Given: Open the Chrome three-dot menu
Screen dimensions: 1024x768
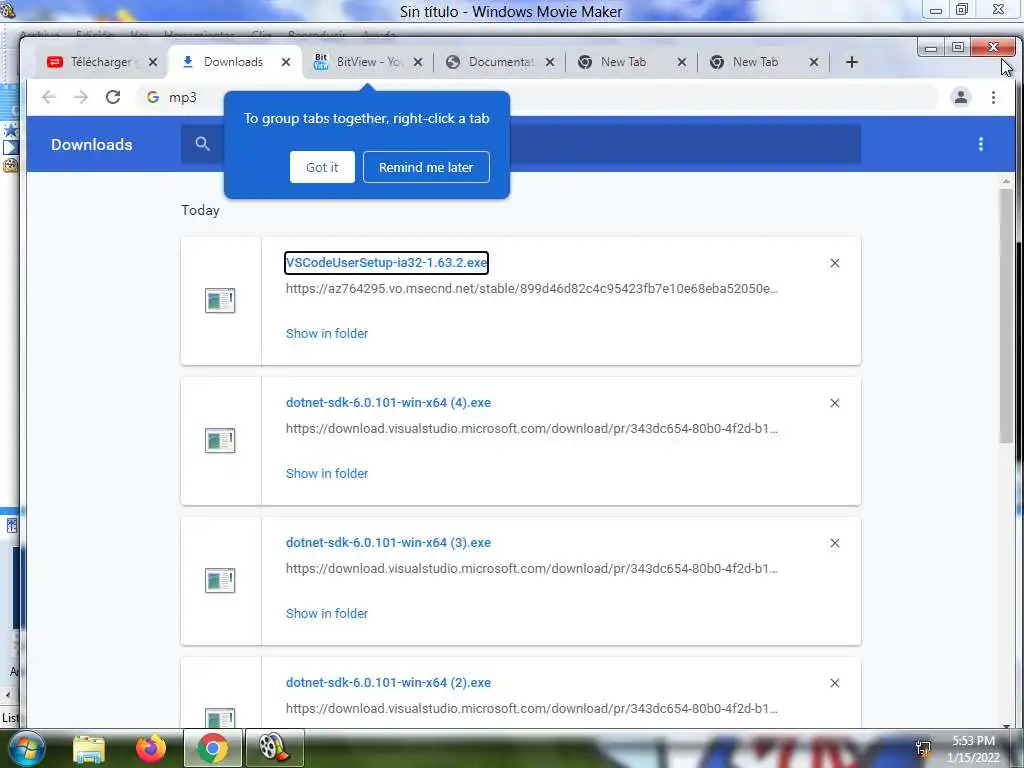Looking at the screenshot, I should pos(993,97).
